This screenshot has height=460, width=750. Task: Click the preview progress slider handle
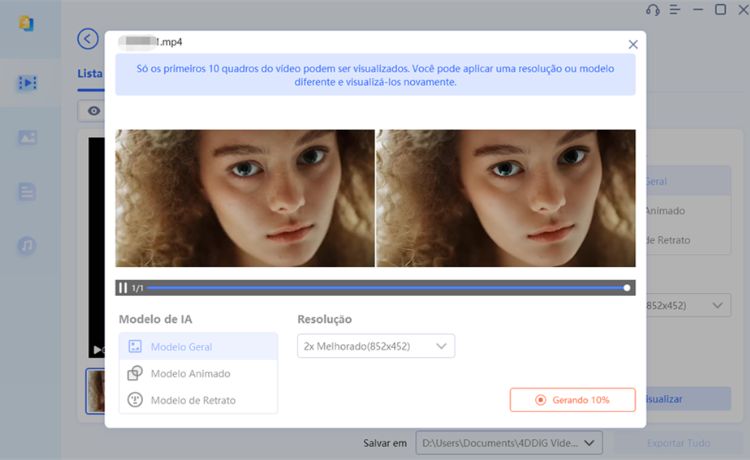627,288
